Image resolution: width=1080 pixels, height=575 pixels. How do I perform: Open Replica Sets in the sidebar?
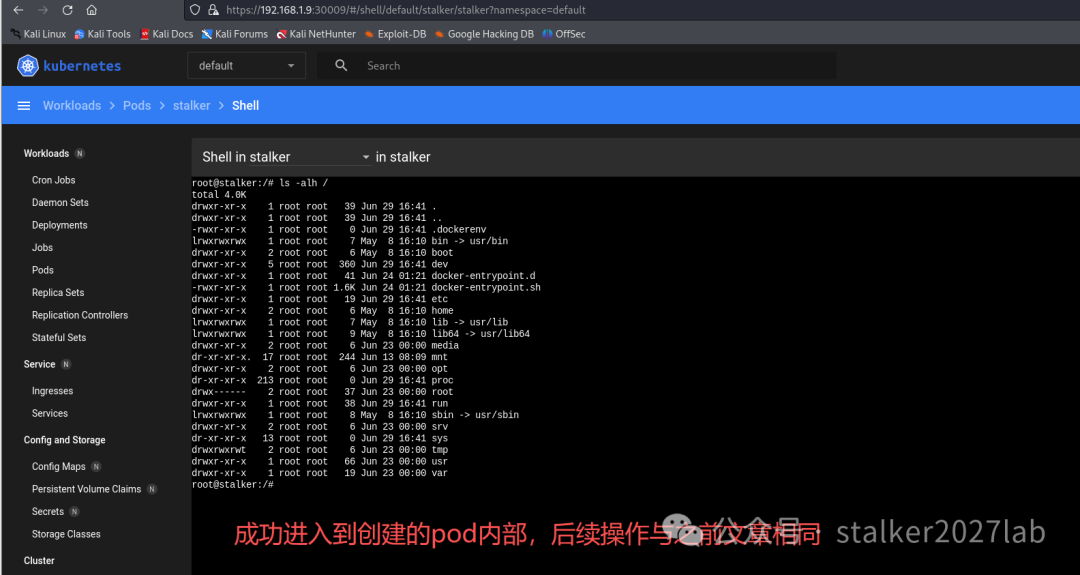click(58, 293)
